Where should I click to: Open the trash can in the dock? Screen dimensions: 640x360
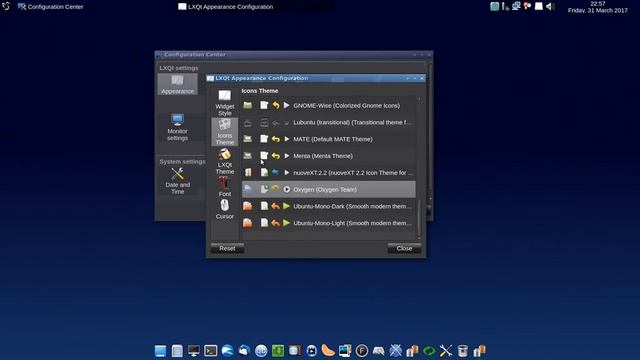pos(462,351)
